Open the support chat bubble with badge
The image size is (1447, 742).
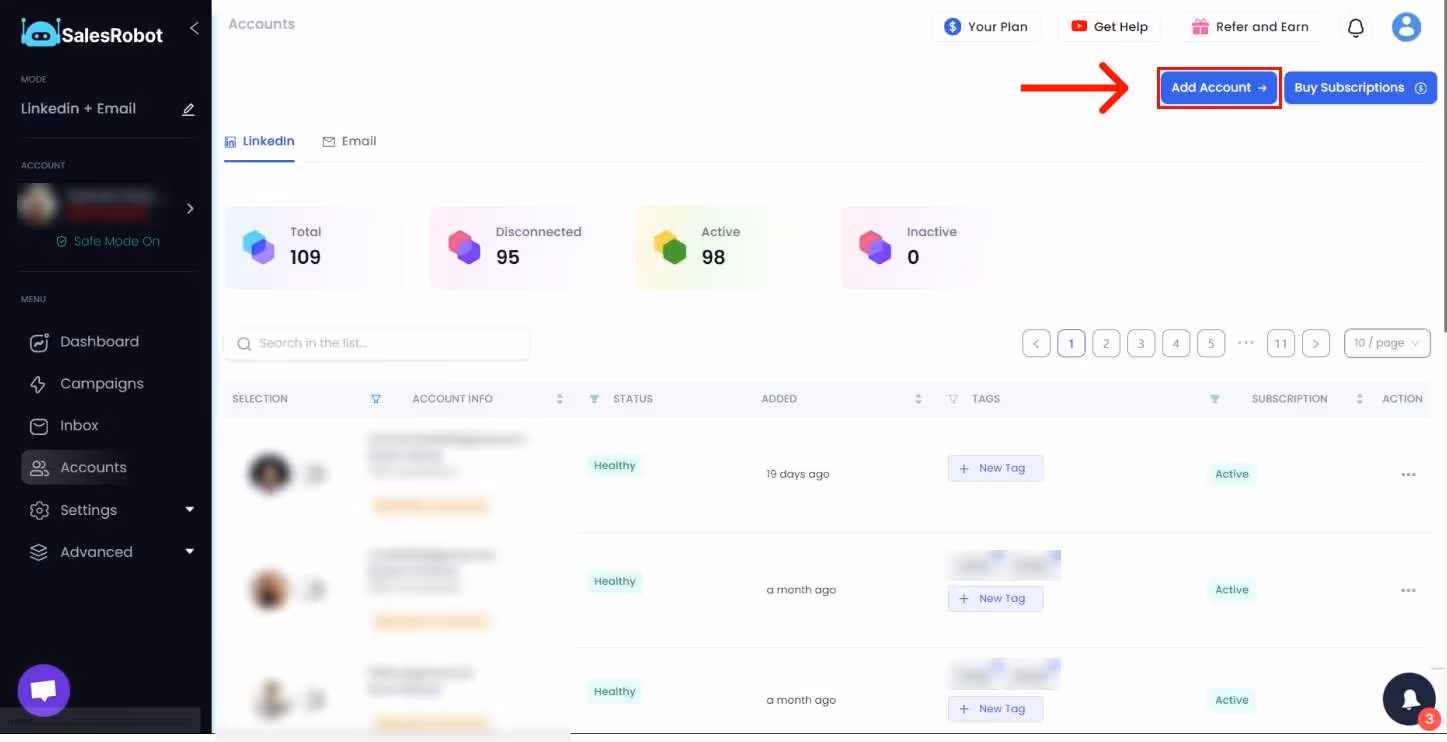click(1409, 699)
